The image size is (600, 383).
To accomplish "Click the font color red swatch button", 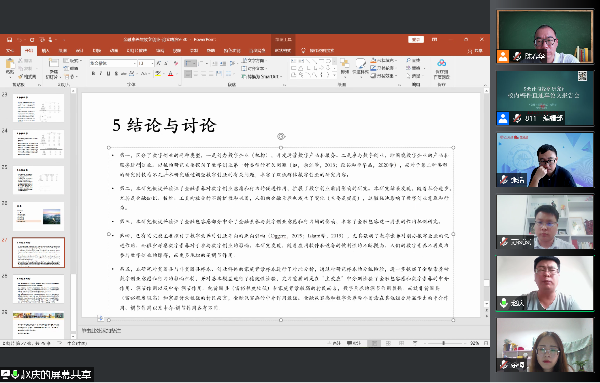I will click(171, 73).
